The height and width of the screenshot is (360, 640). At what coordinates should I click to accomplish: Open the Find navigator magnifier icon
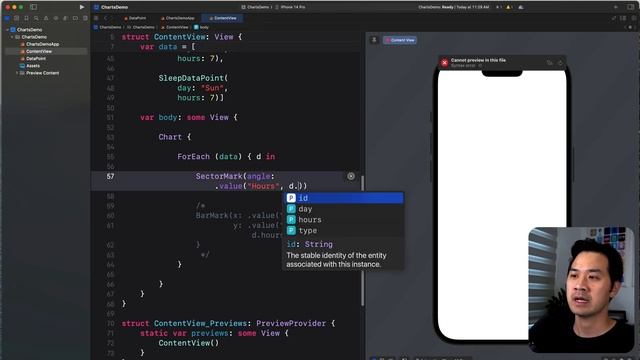point(36,18)
